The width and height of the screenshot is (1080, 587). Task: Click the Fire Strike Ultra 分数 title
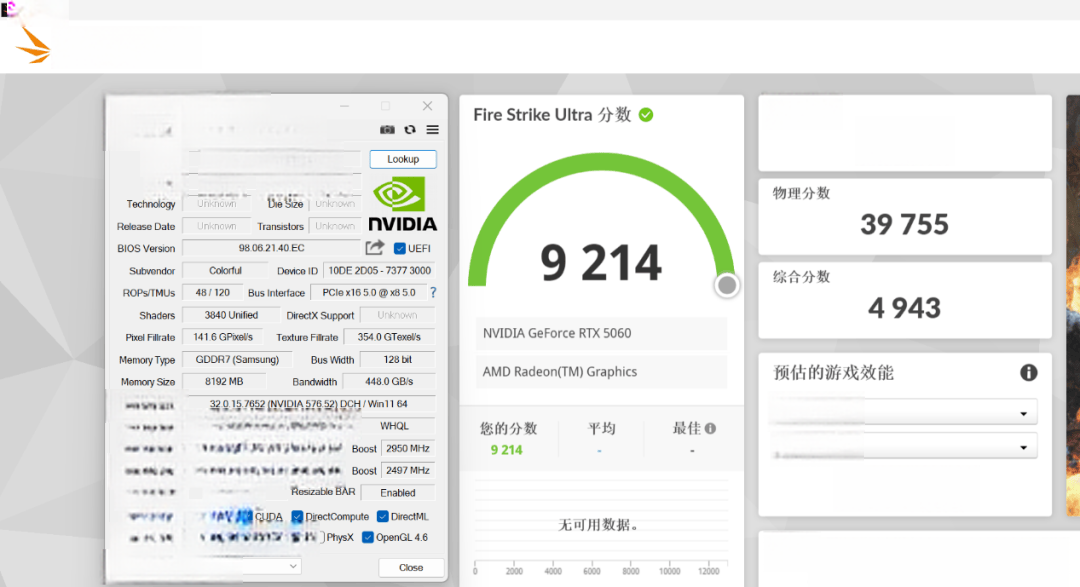[x=552, y=114]
